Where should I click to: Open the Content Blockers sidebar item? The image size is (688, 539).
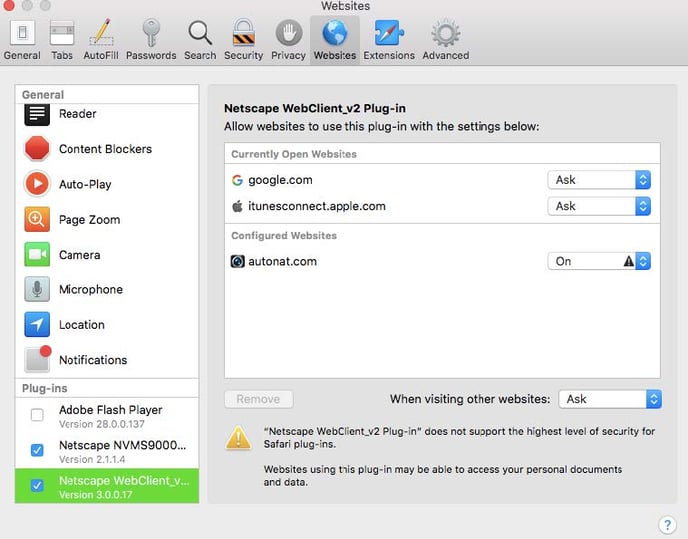tap(104, 149)
